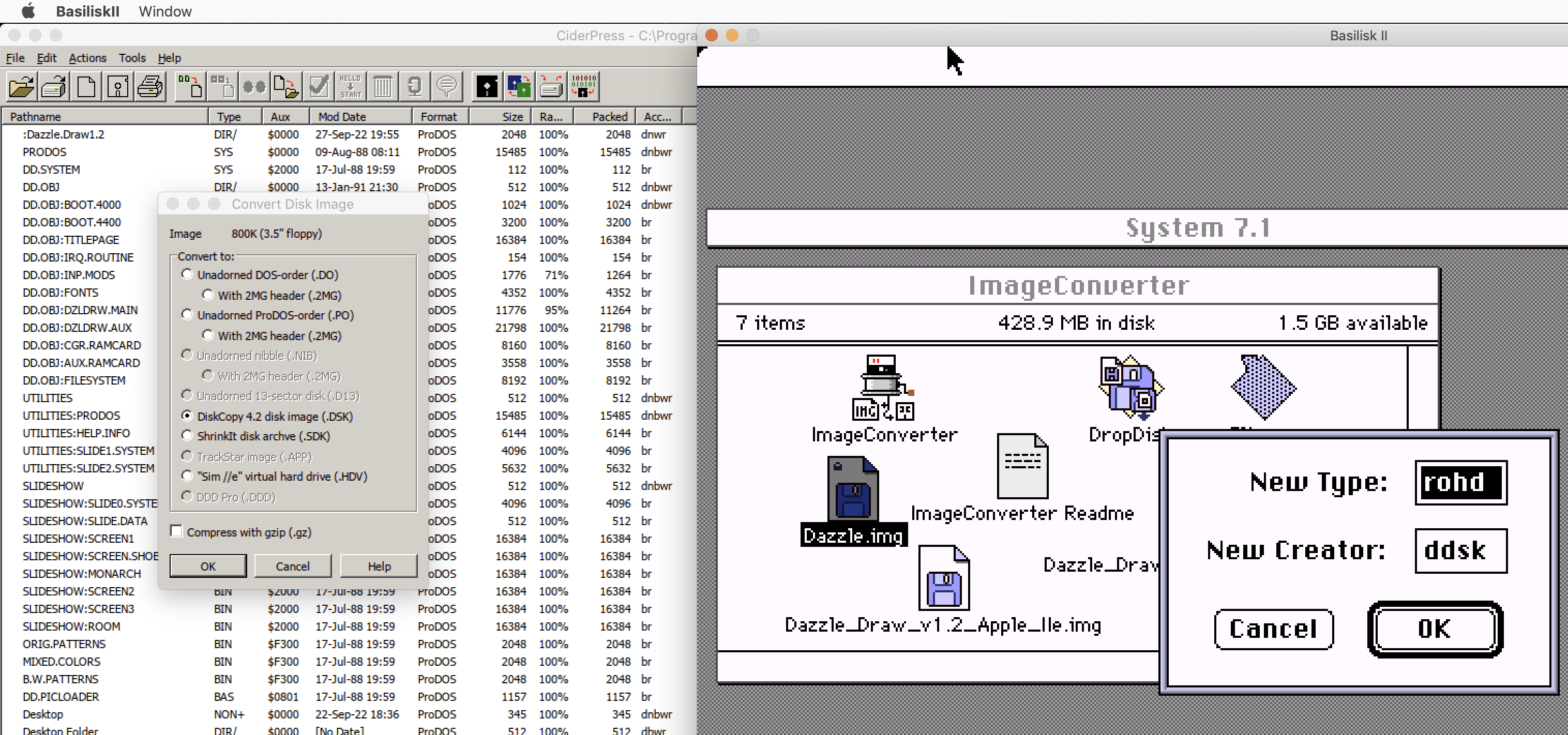Click the Test files checkmark icon
The height and width of the screenshot is (735, 1568).
[319, 86]
